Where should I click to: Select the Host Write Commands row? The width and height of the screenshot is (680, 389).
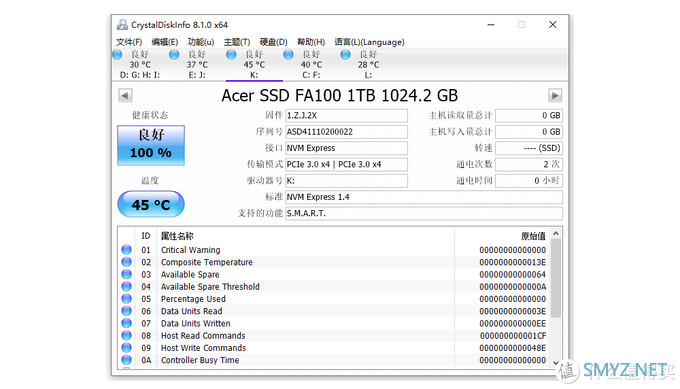click(x=334, y=348)
